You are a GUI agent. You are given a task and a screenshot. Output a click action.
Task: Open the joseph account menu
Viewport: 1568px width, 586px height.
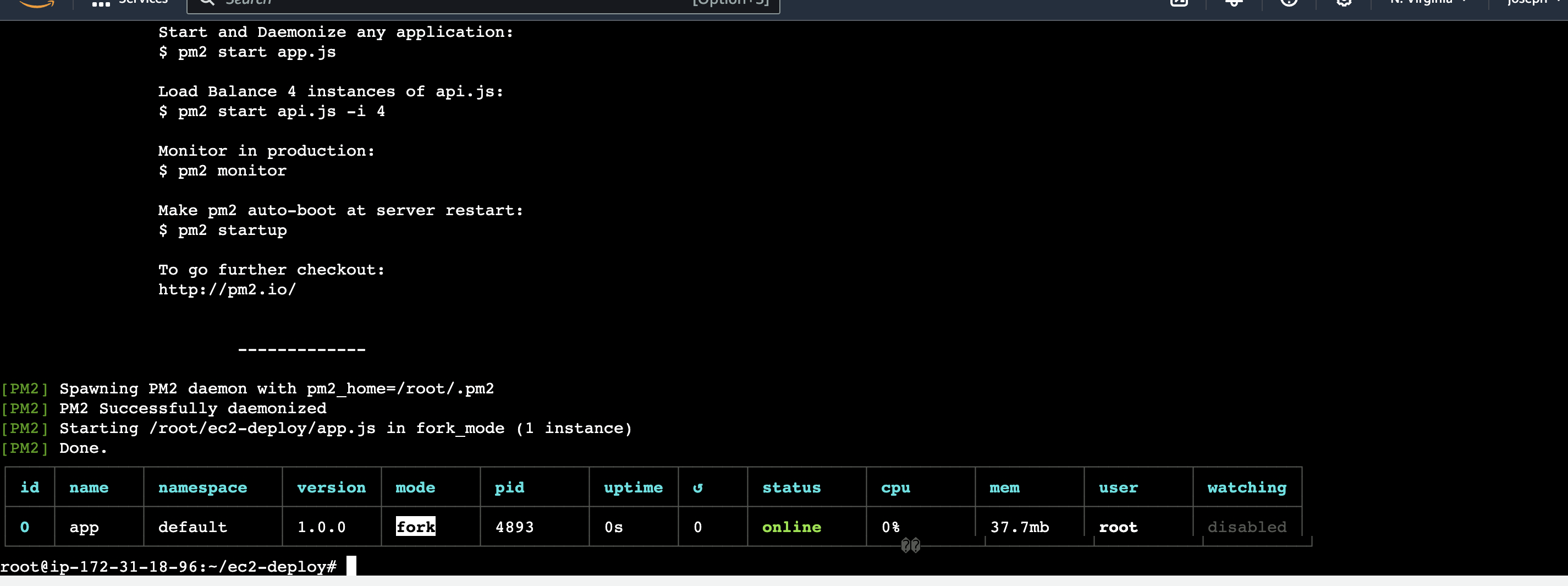[1534, 2]
